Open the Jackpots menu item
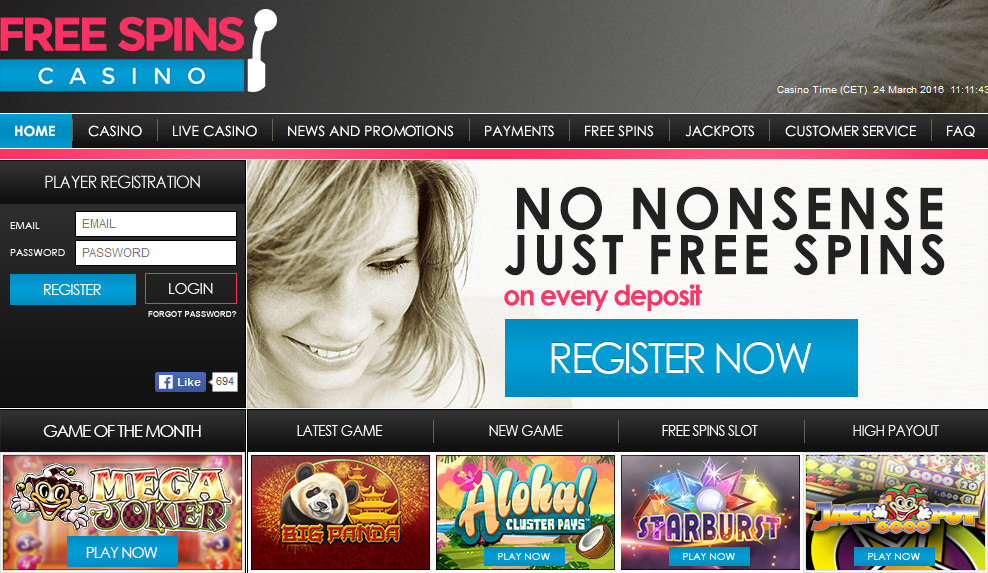Viewport: 988px width, 573px height. (x=720, y=131)
